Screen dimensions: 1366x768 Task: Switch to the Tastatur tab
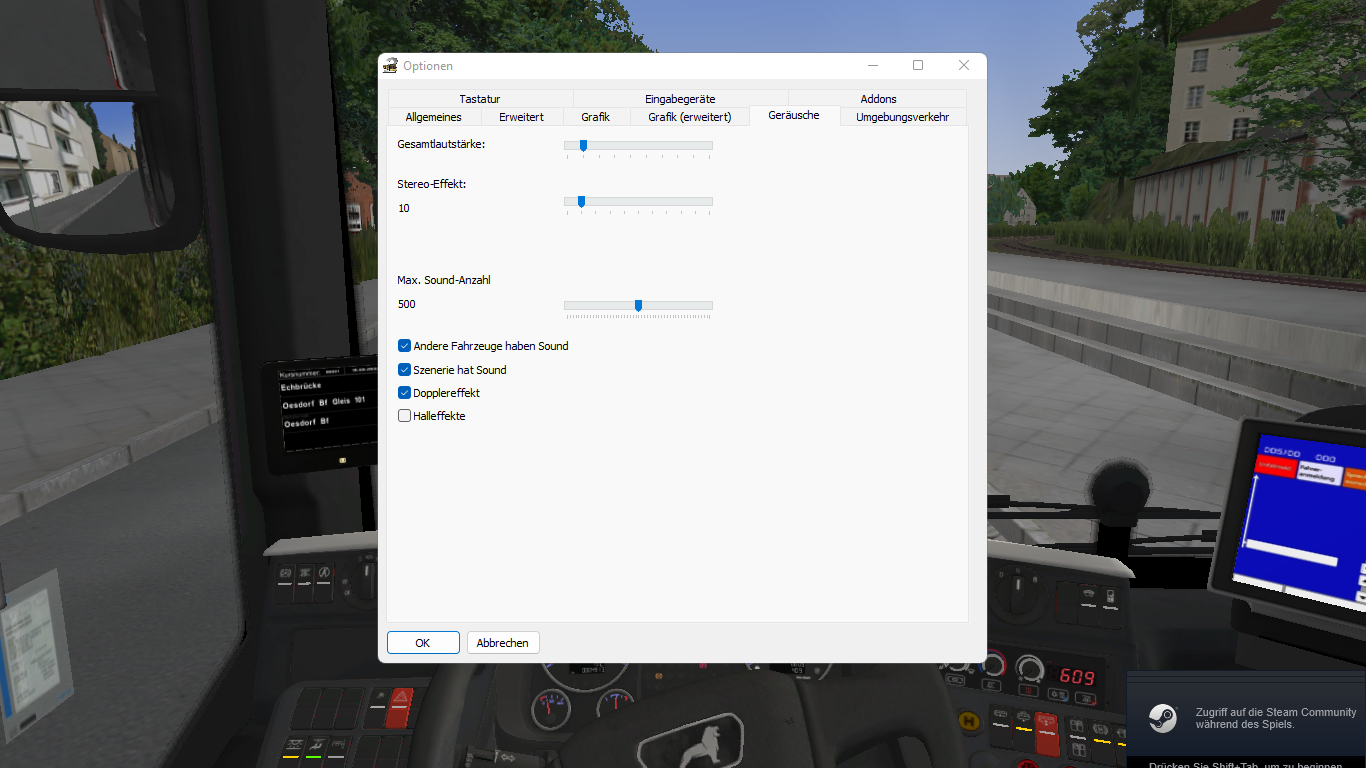coord(480,99)
